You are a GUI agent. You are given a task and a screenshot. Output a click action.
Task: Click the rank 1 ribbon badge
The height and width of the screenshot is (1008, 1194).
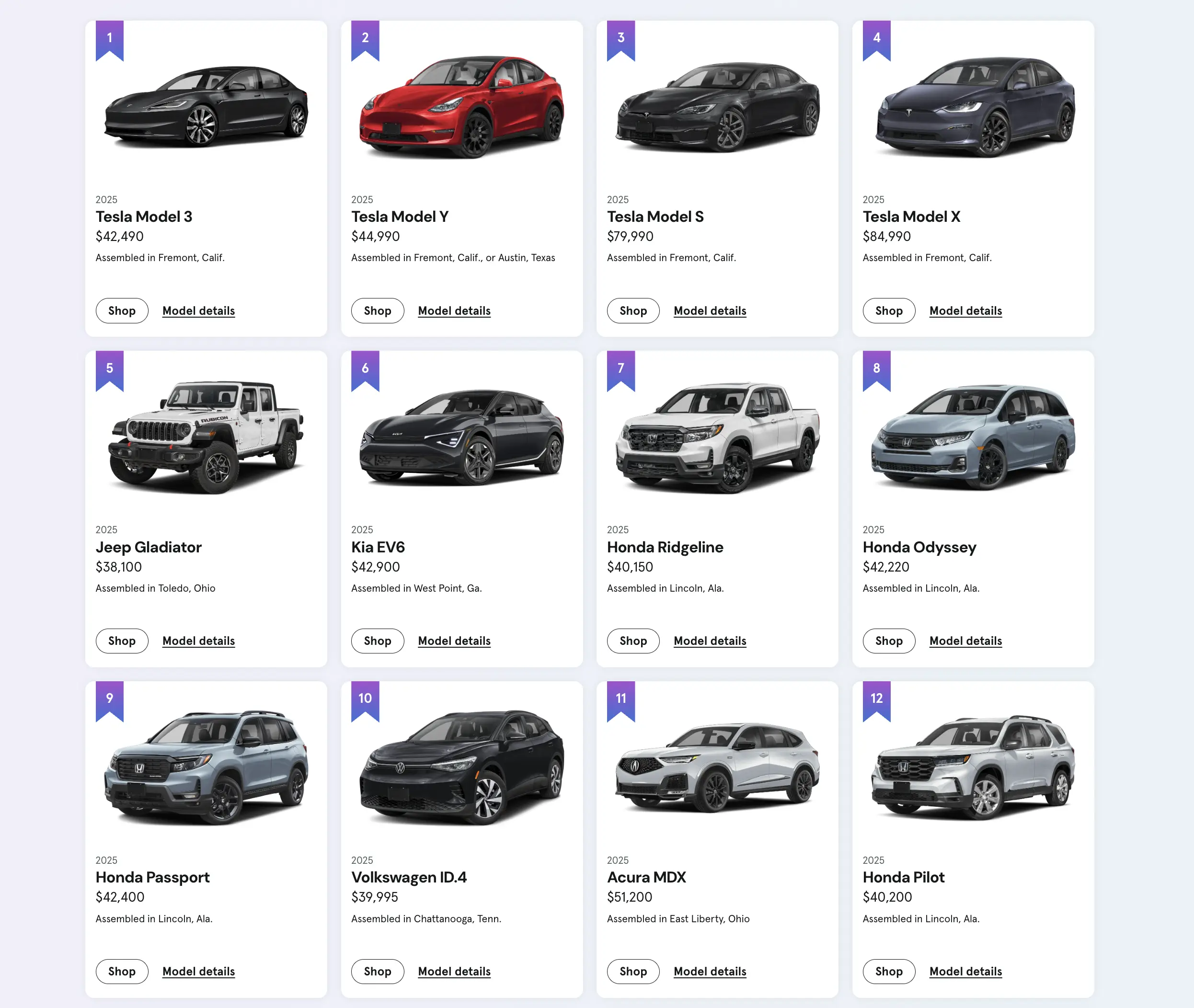click(109, 39)
